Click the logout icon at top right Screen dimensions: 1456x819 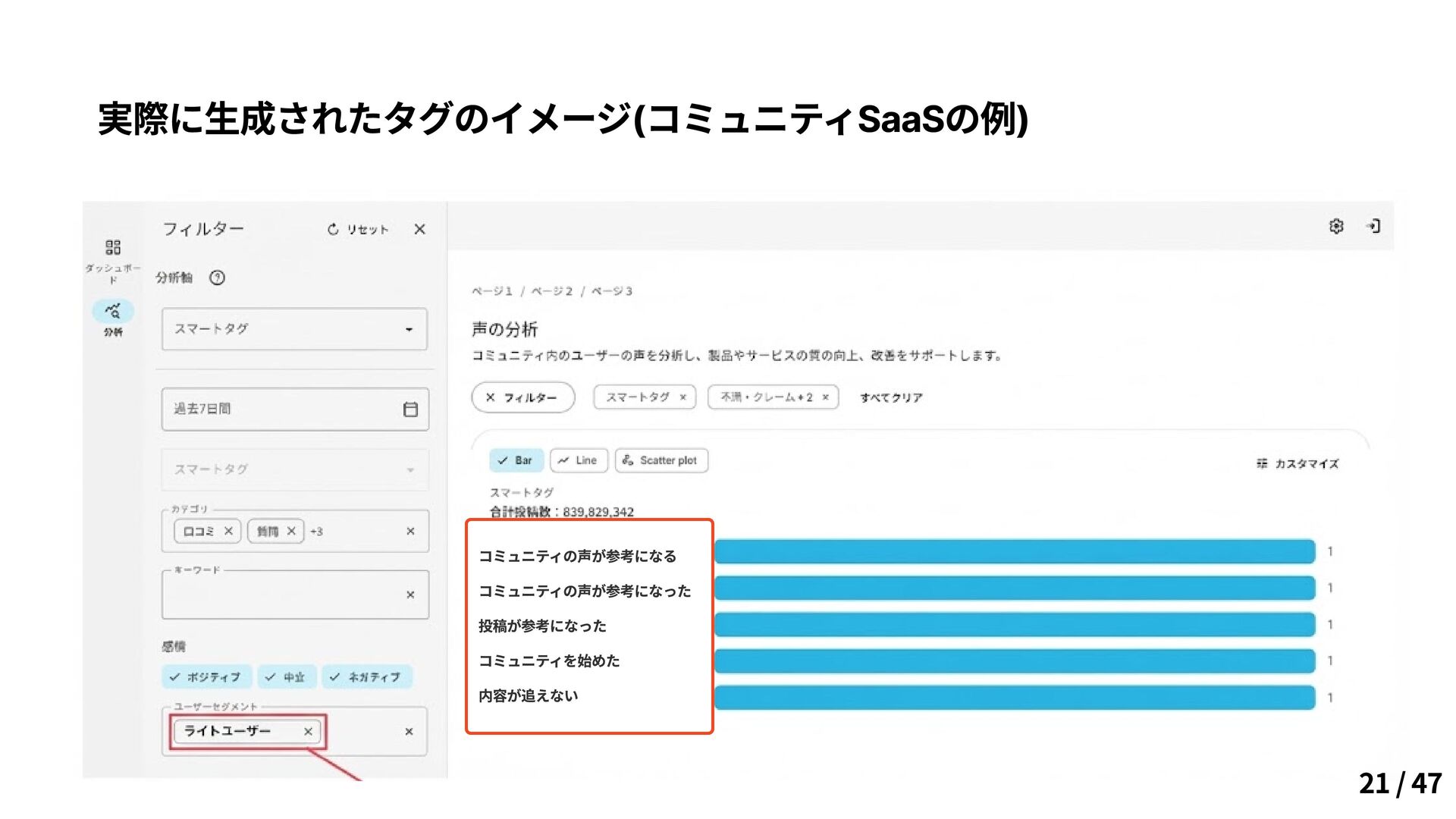pos(1373,226)
